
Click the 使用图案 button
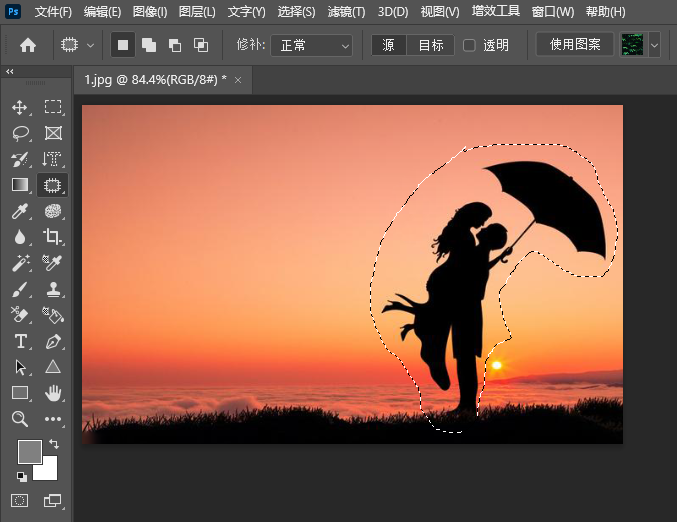tap(575, 44)
